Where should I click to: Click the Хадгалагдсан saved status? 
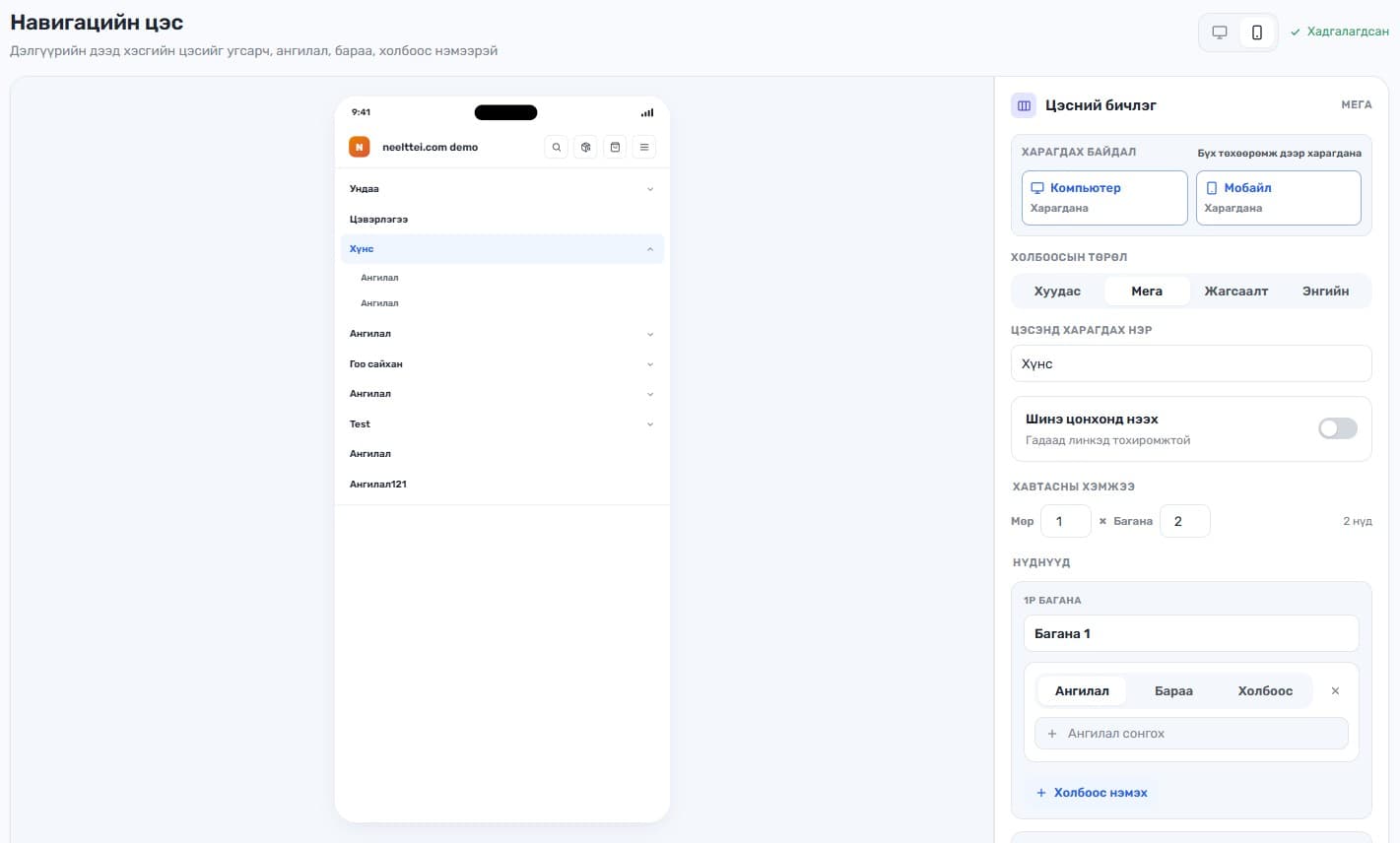click(x=1340, y=32)
